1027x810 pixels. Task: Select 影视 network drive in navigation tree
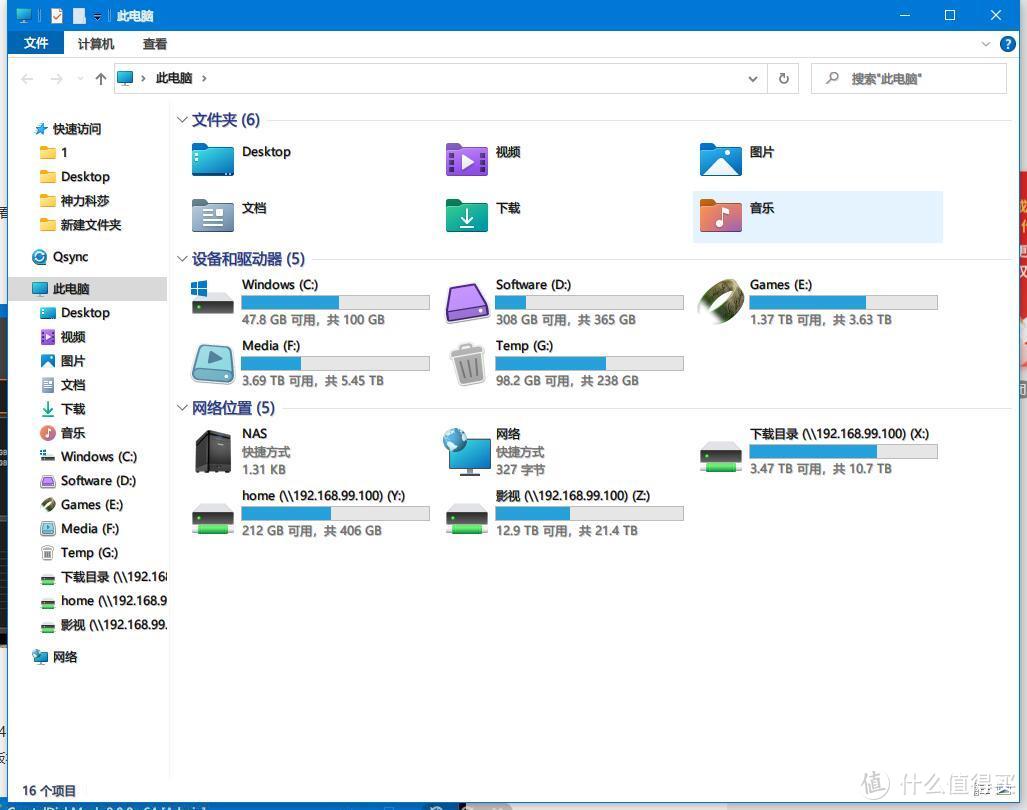point(114,625)
